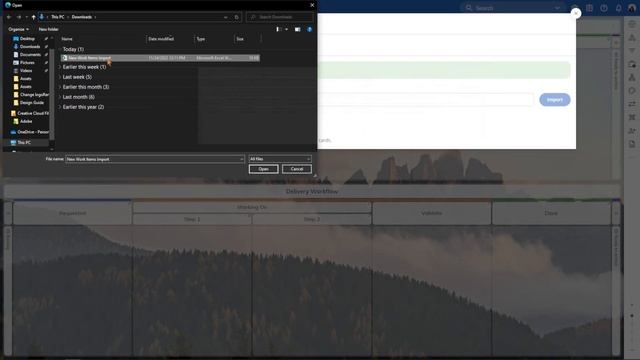Expand Earlier this year (2) group
The height and width of the screenshot is (360, 640).
(x=83, y=107)
